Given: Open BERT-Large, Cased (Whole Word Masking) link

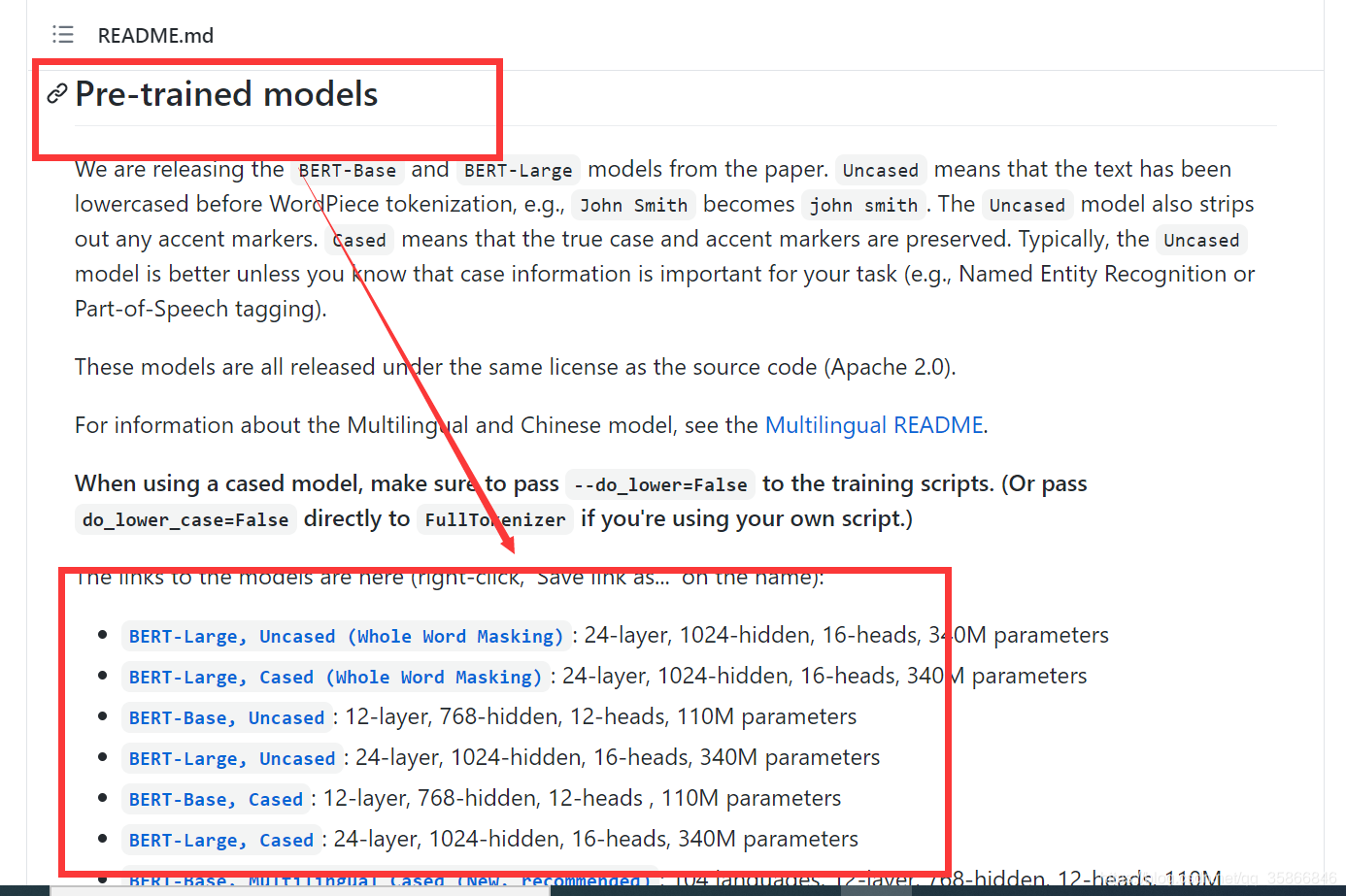Looking at the screenshot, I should (x=335, y=677).
